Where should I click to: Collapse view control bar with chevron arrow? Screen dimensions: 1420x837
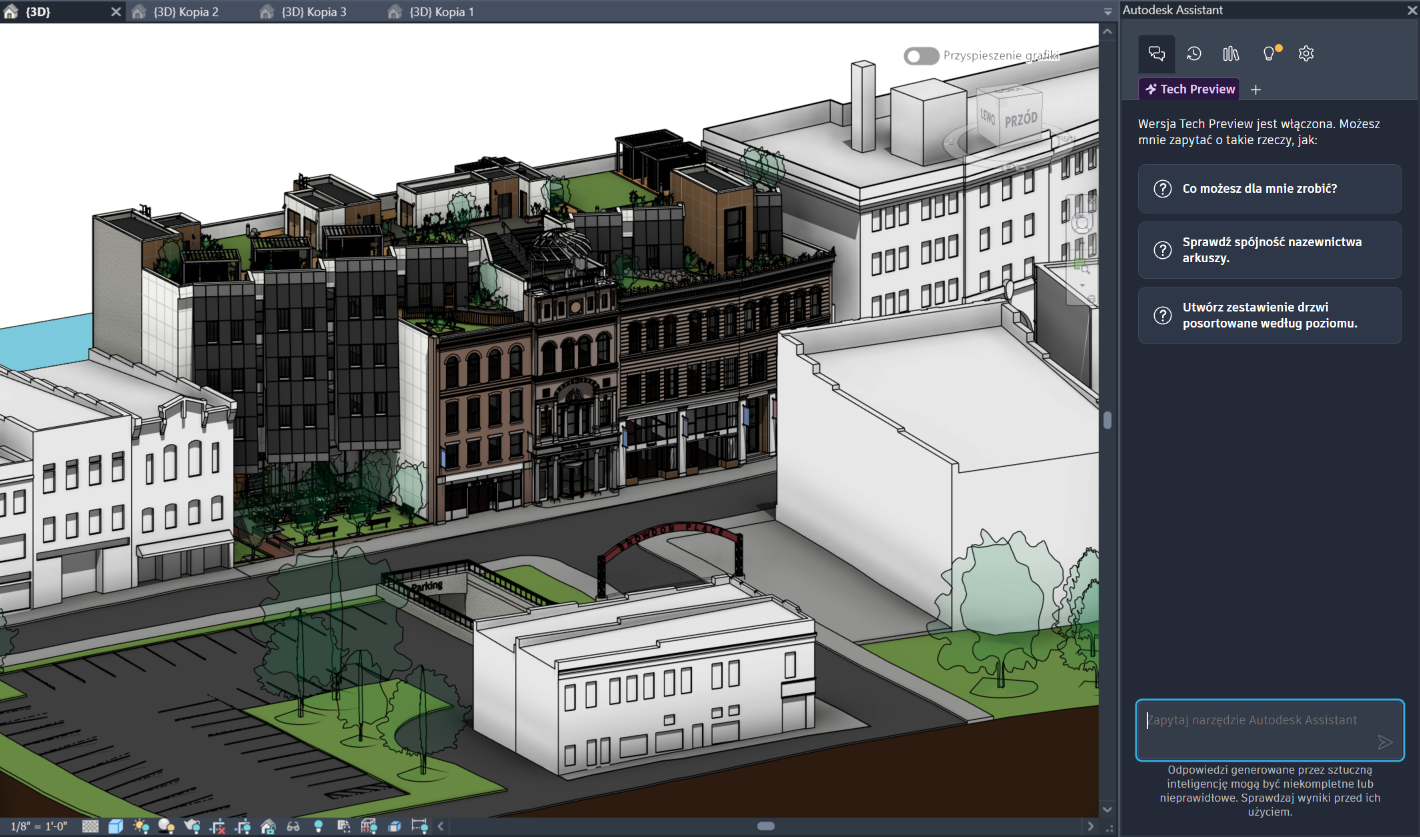pos(440,826)
